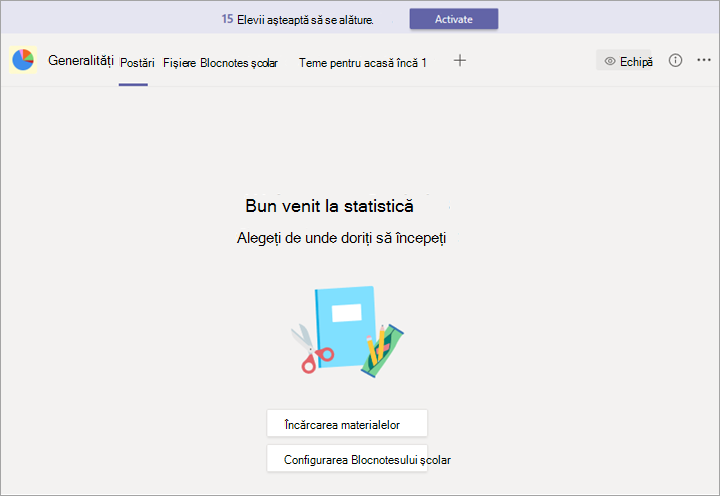Click the notebook and scissors illustration

[347, 332]
